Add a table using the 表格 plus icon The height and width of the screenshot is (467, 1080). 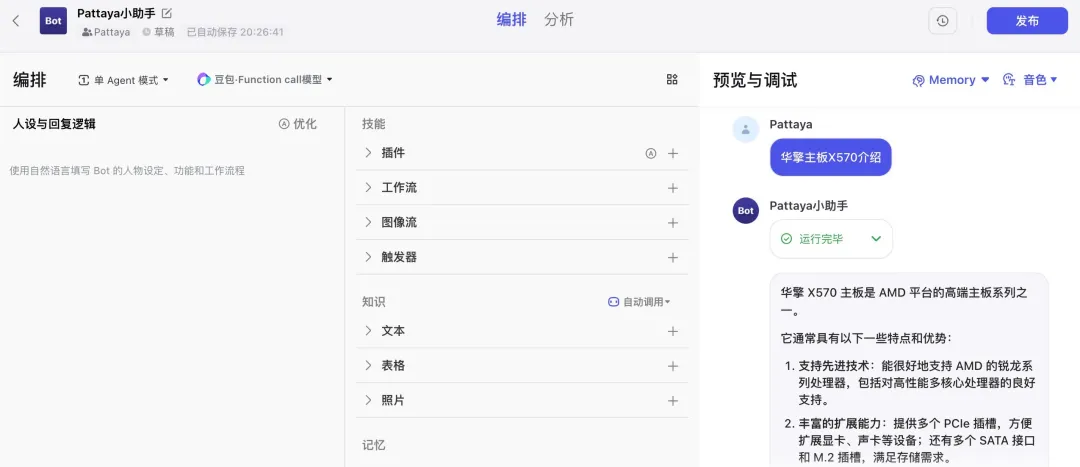[x=673, y=366]
